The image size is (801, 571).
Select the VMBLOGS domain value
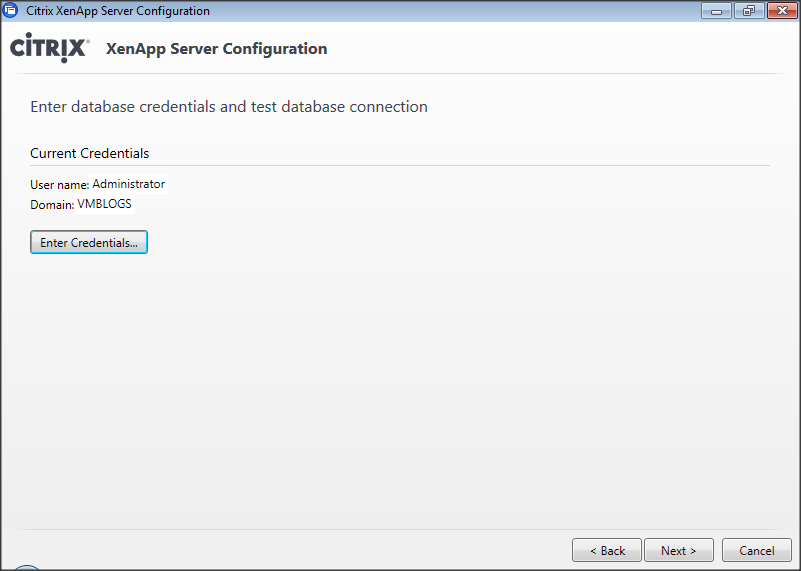point(104,204)
